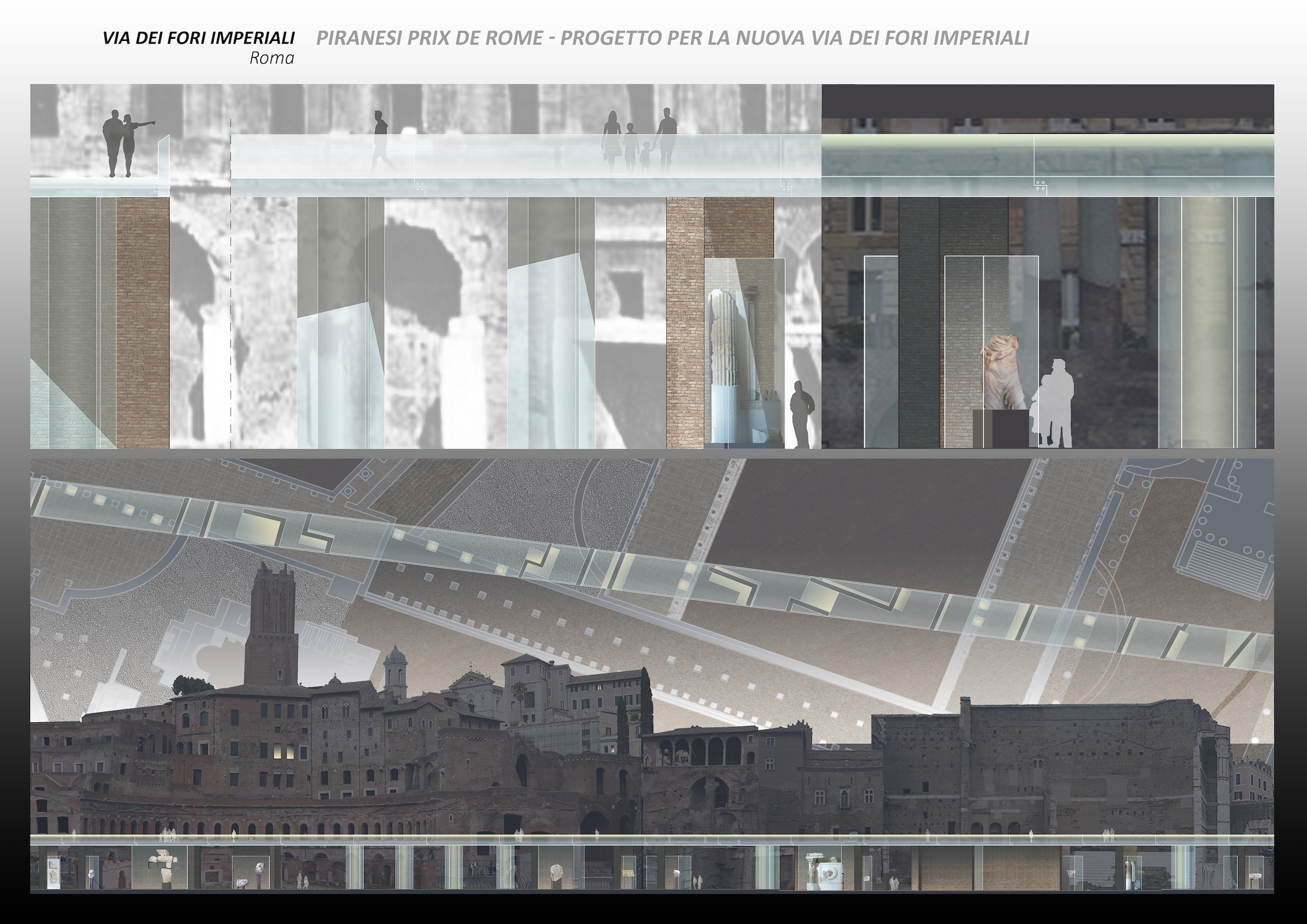Viewport: 1307px width, 924px height.
Task: Select the lone walking figure on glass bridge
Action: click(382, 141)
